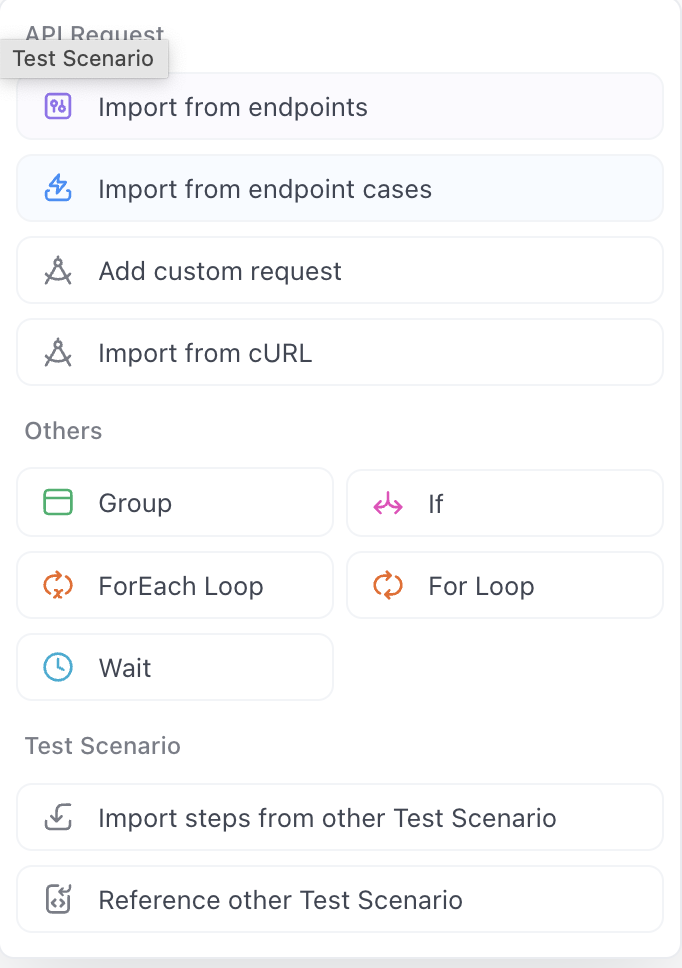This screenshot has height=968, width=682.
Task: Click the ForEach Loop icon
Action: pyautogui.click(x=59, y=585)
